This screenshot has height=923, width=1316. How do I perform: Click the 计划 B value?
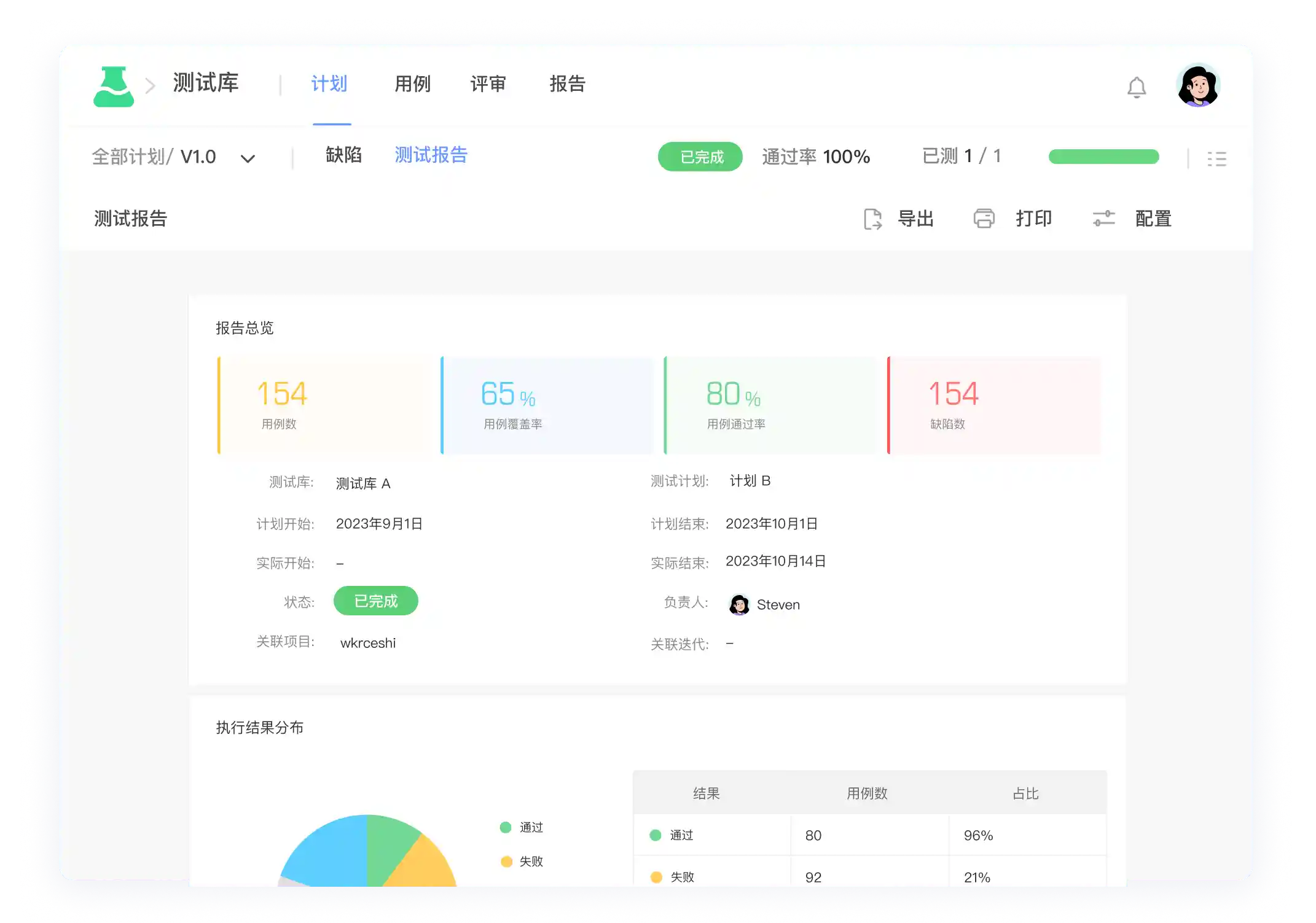click(750, 481)
